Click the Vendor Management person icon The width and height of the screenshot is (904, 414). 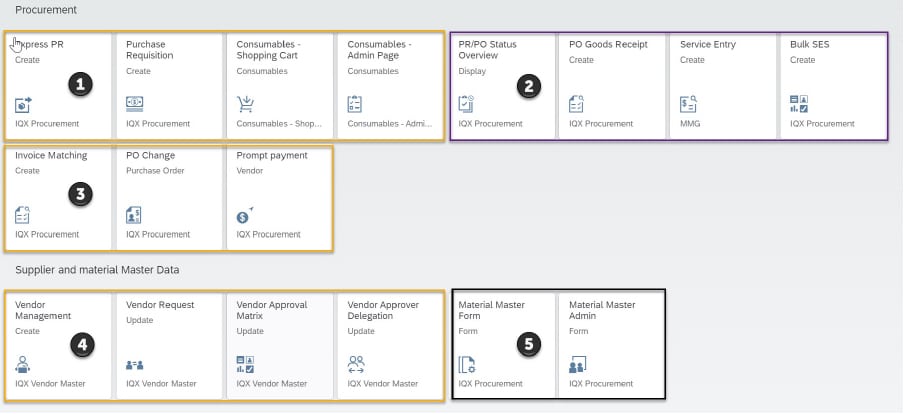[22, 364]
